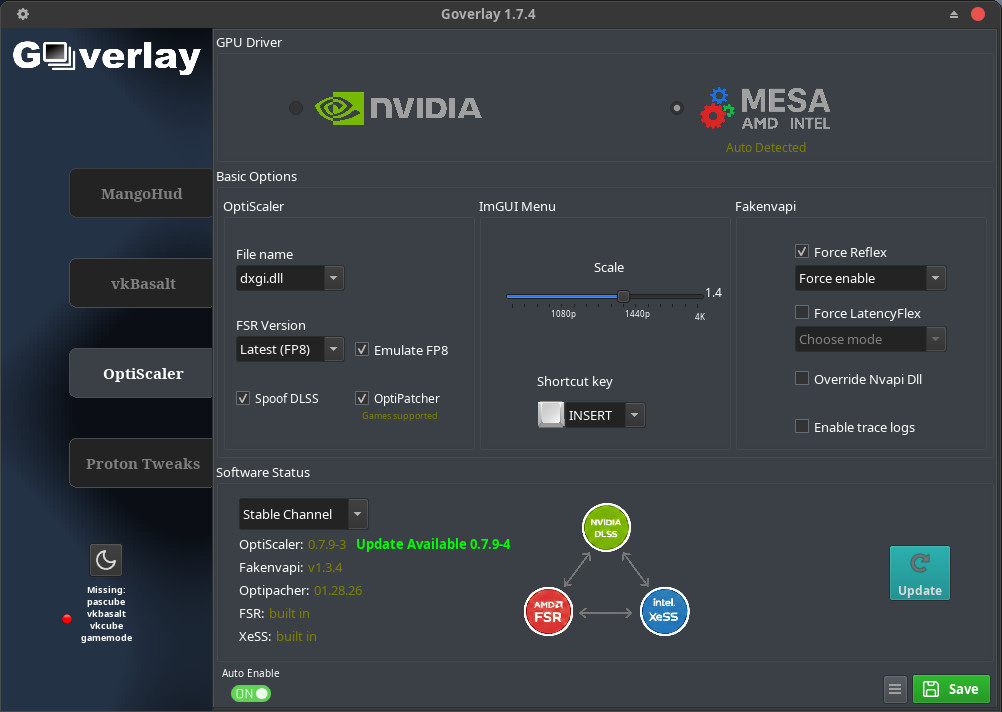Viewport: 1002px width, 712px height.
Task: Open the hamburger menu next to Save
Action: 895,688
